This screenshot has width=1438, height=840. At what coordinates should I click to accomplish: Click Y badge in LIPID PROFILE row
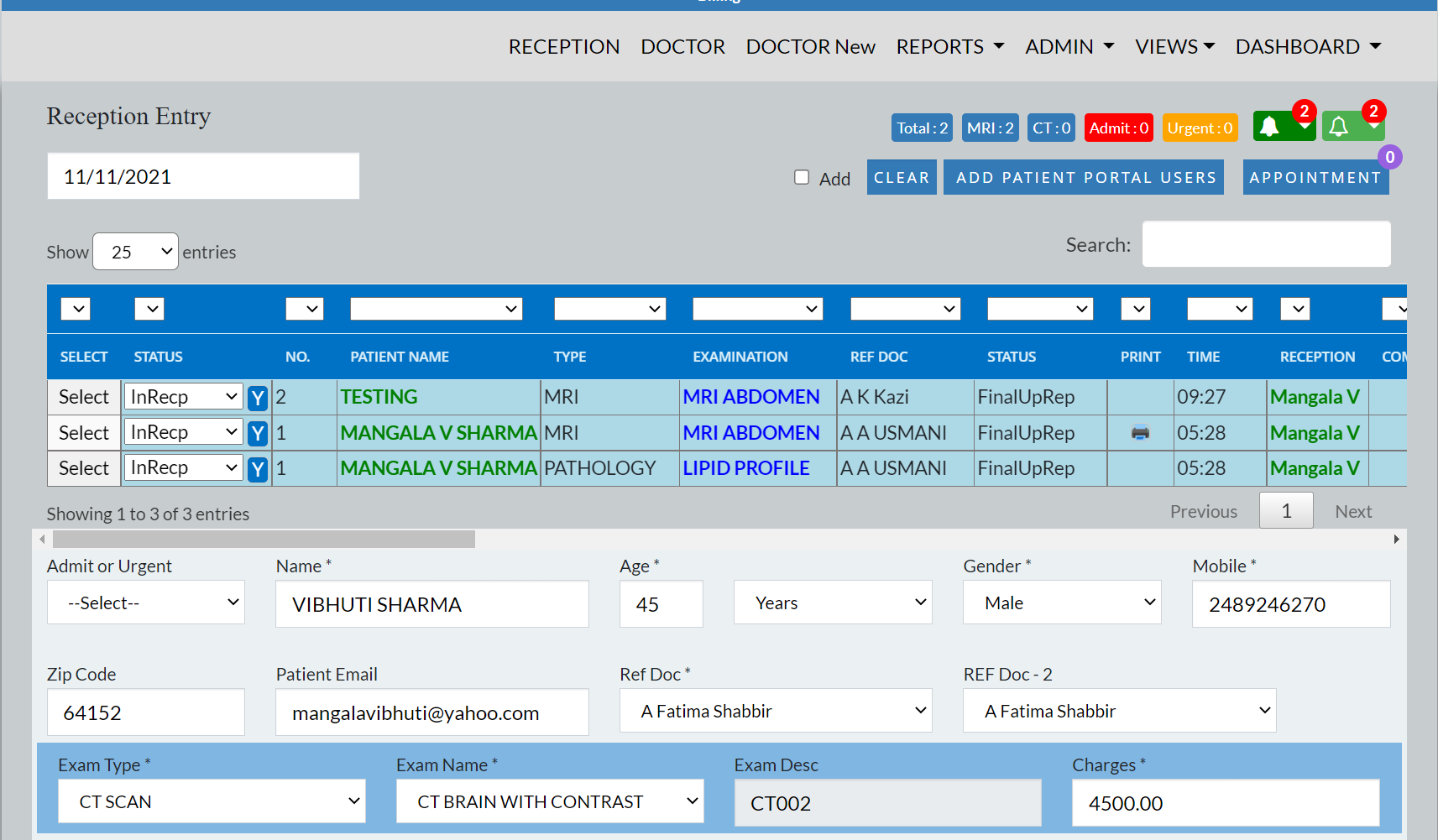point(258,469)
